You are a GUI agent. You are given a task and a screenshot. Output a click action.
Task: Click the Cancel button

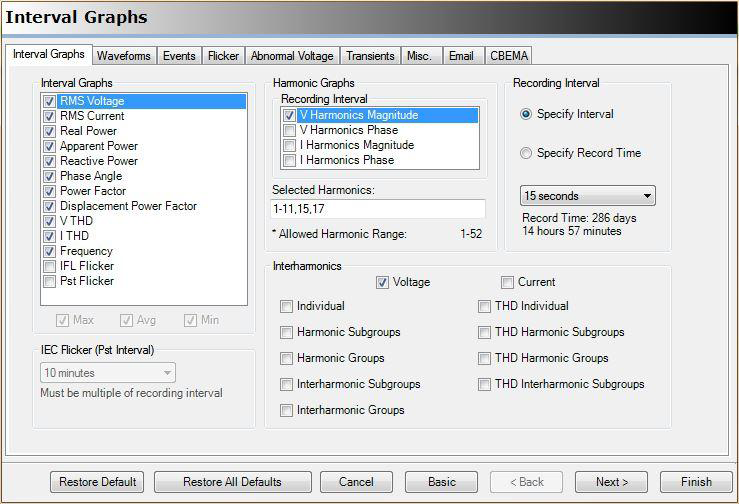pos(356,482)
